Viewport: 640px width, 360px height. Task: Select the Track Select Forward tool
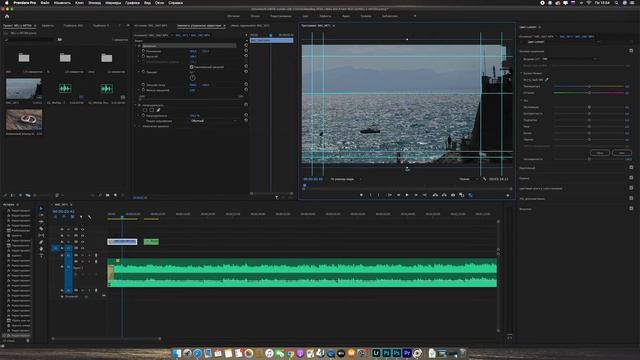click(x=41, y=215)
